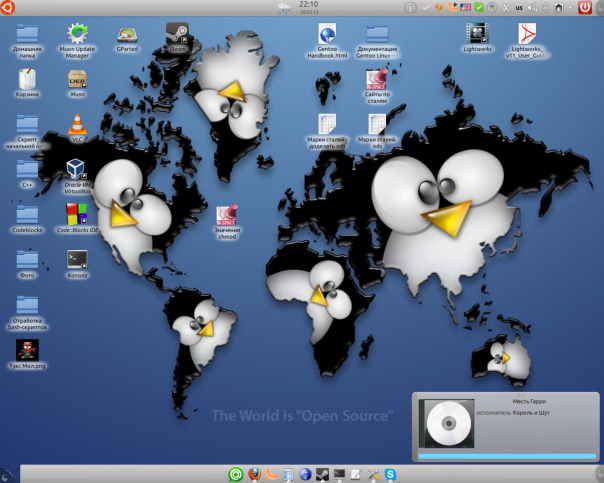
Task: Open the clock showing 22:10
Action: [309, 5]
